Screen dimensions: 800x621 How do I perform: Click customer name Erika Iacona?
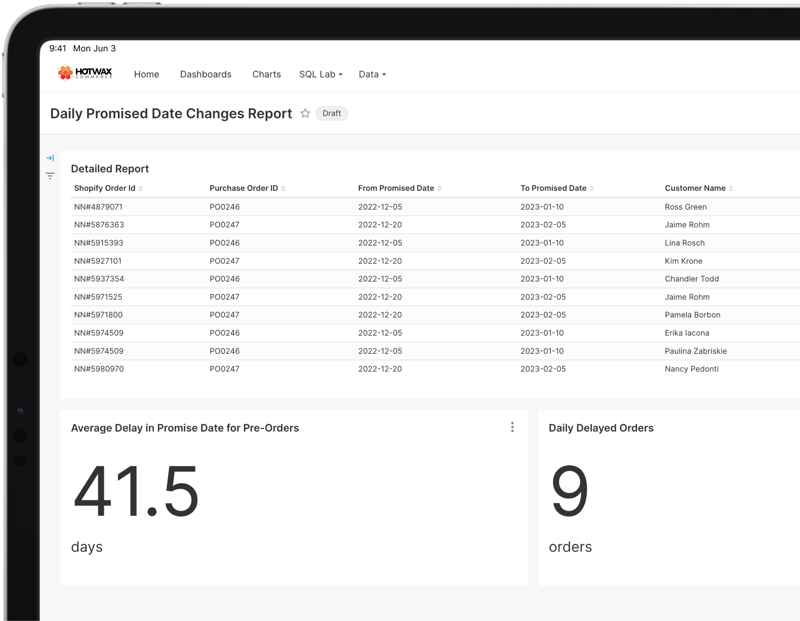(687, 333)
